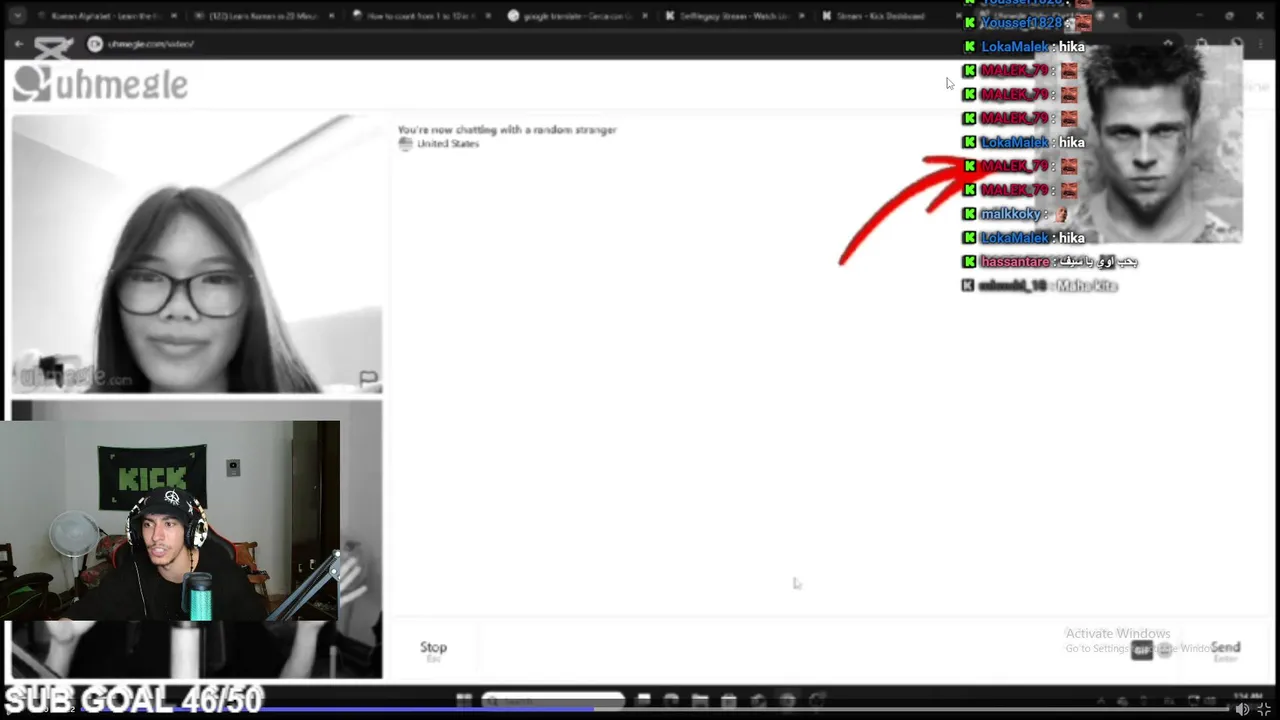This screenshot has width=1280, height=720.
Task: Click the Stop button
Action: pos(433,649)
